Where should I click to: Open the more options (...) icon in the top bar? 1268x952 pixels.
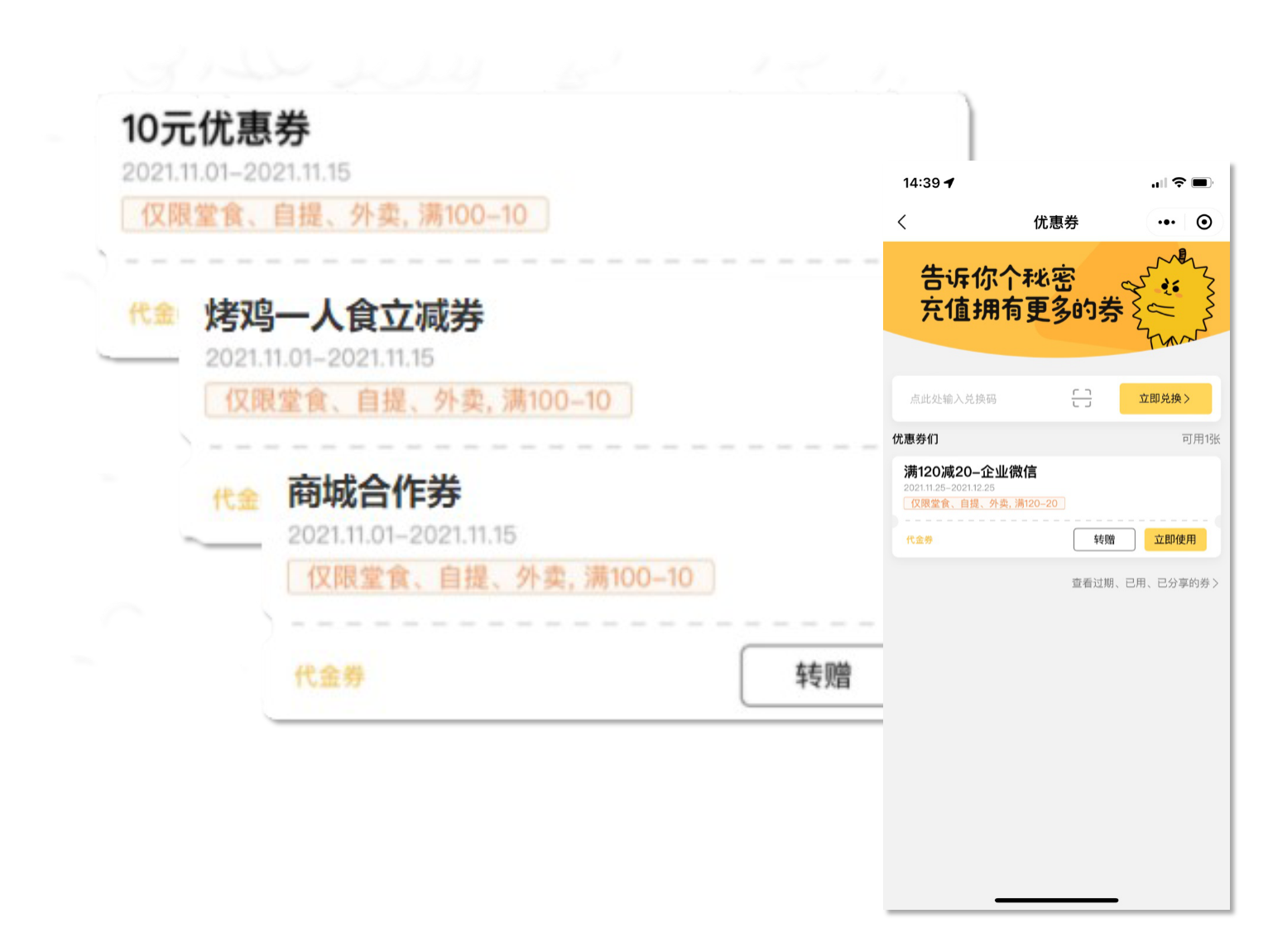tap(1167, 222)
